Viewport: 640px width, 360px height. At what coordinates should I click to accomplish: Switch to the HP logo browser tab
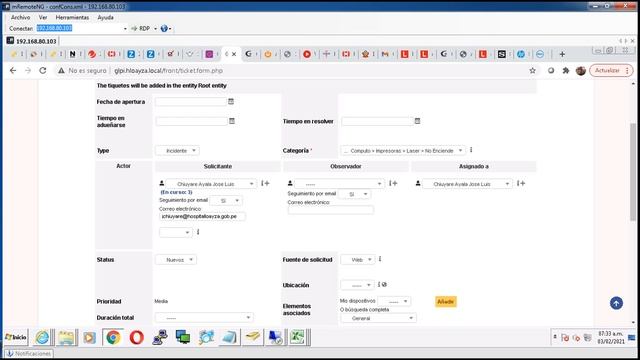[521, 54]
